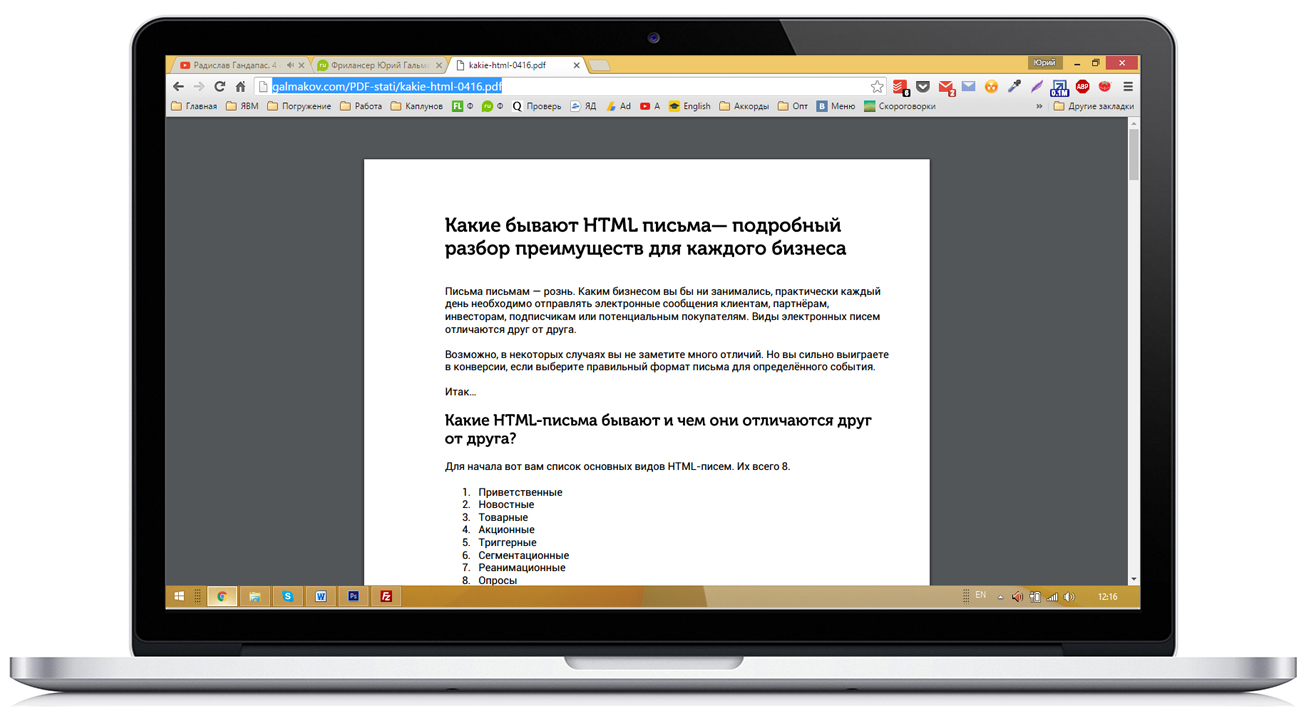Click the scrollbar down arrow
The height and width of the screenshot is (707, 1310).
click(x=1133, y=579)
